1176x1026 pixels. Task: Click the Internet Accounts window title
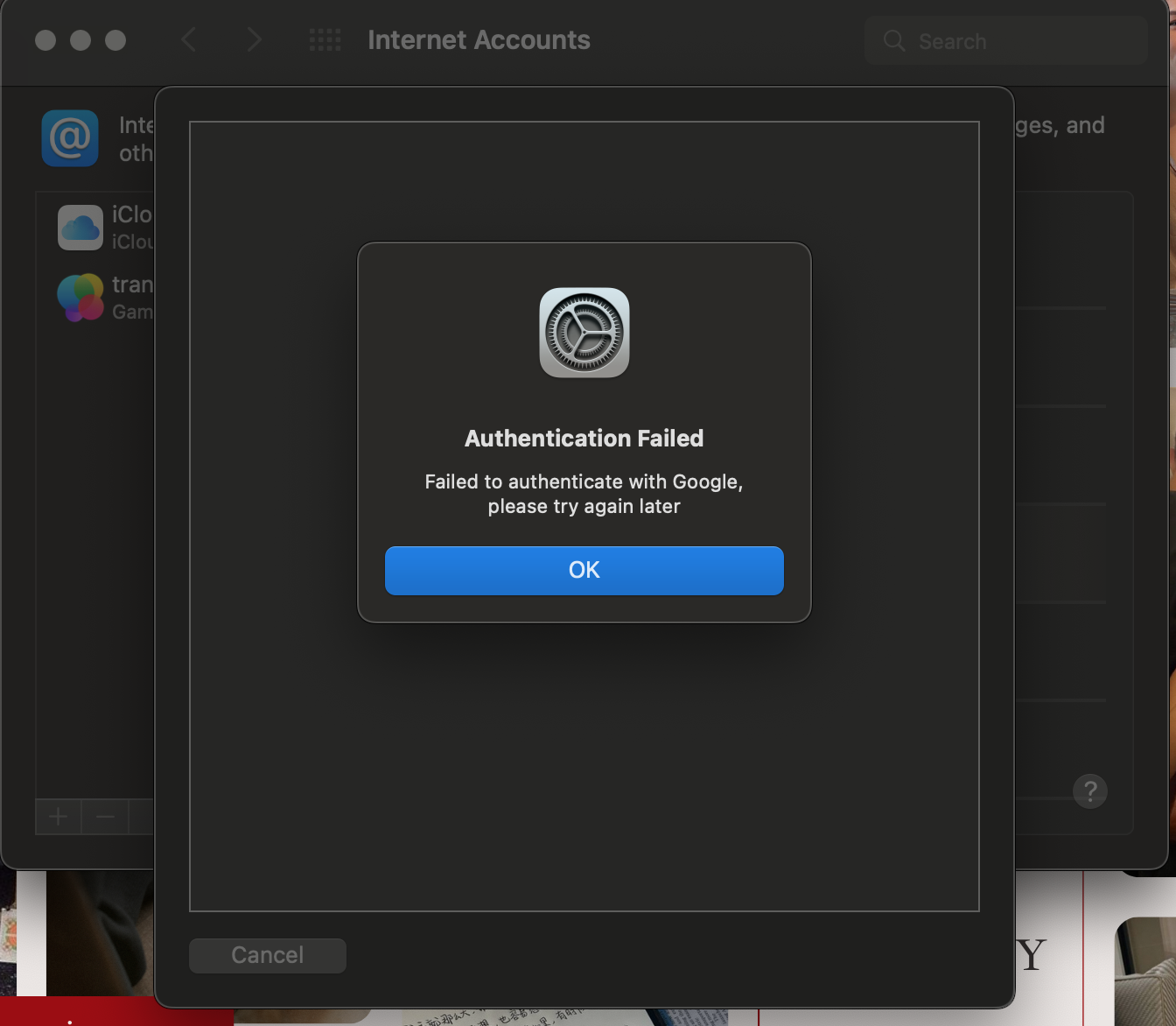[x=479, y=39]
